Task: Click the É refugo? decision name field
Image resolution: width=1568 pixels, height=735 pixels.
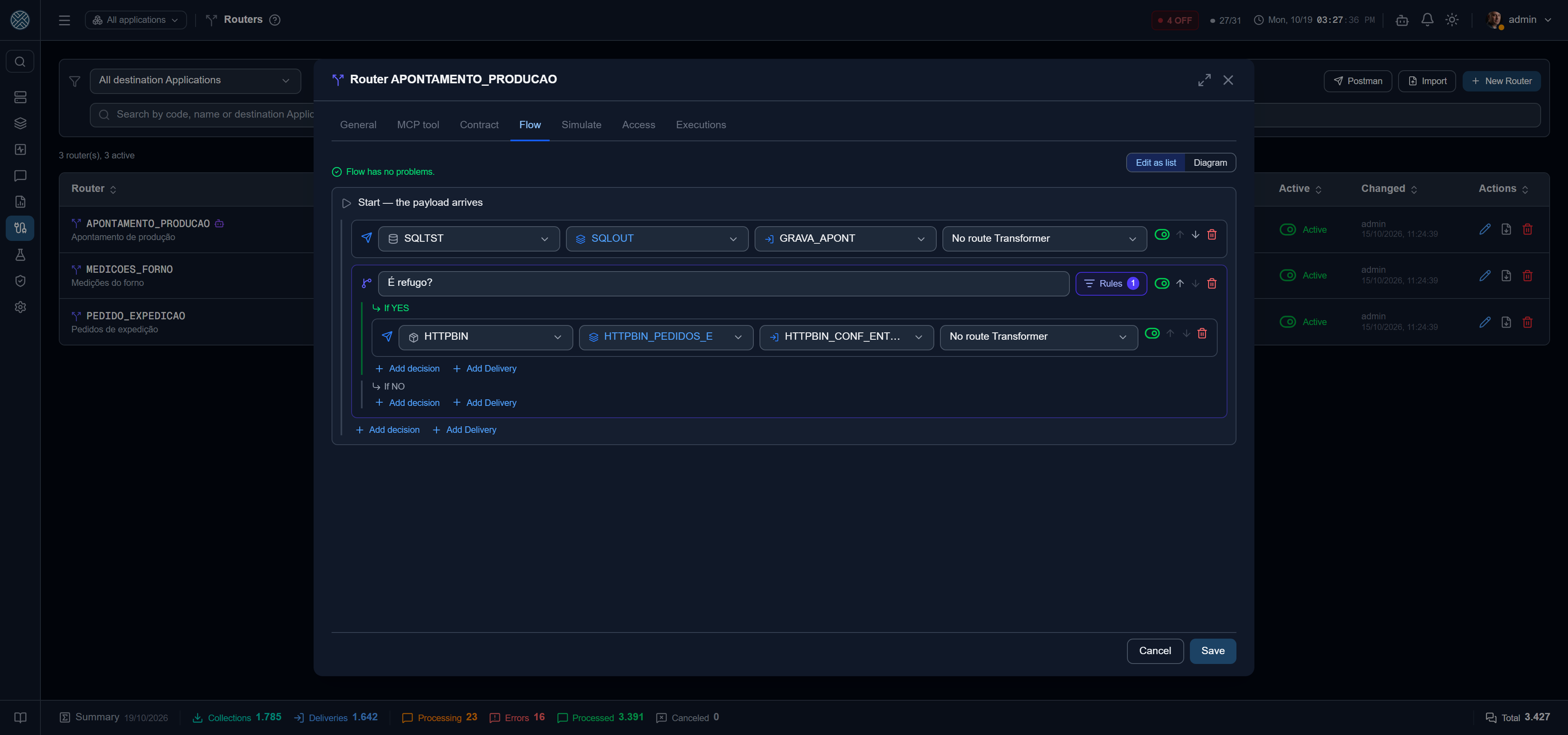Action: [723, 283]
